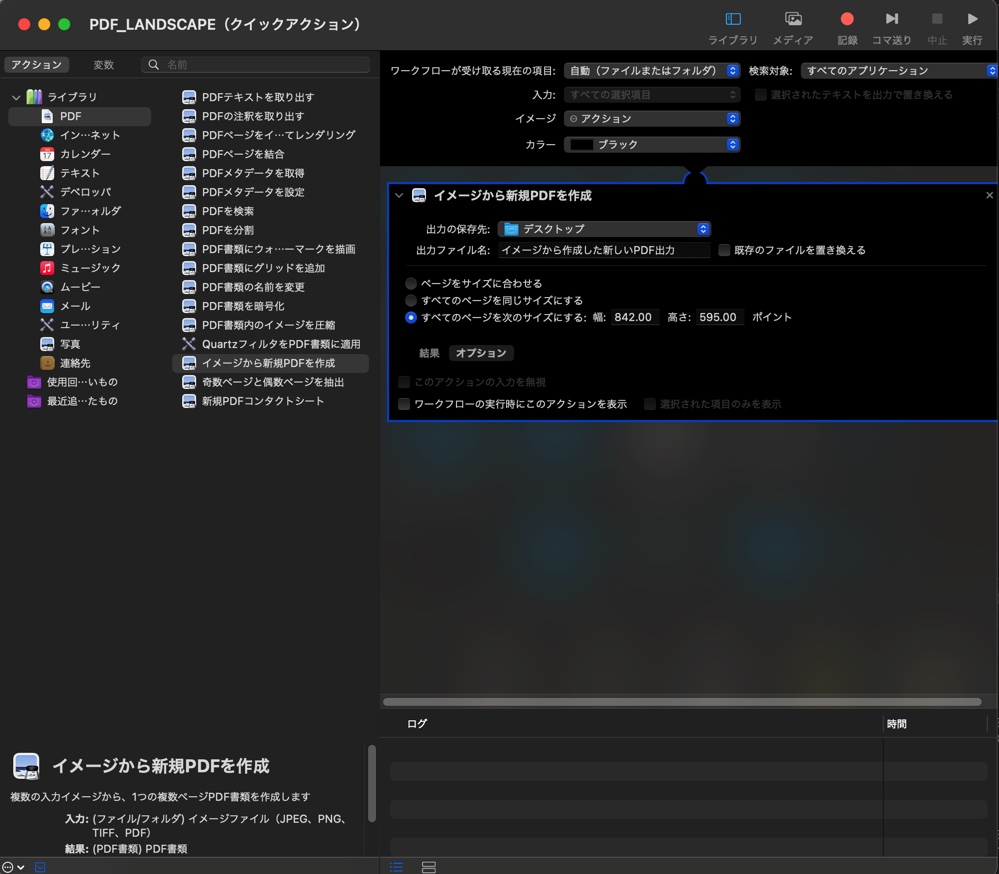Open the メディア browser toolbar icon
Screen dimensions: 999x874
click(x=793, y=20)
